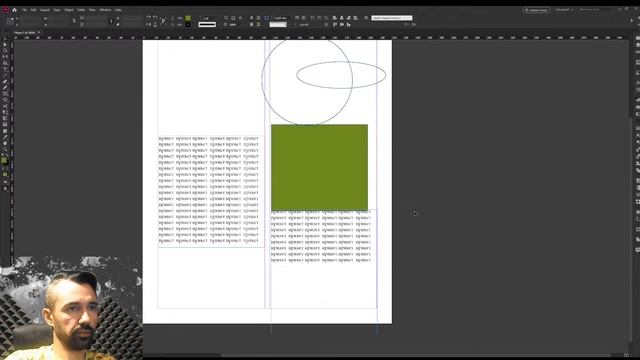The image size is (640, 360).
Task: Open the object style dropdown field
Action: click(x=392, y=18)
